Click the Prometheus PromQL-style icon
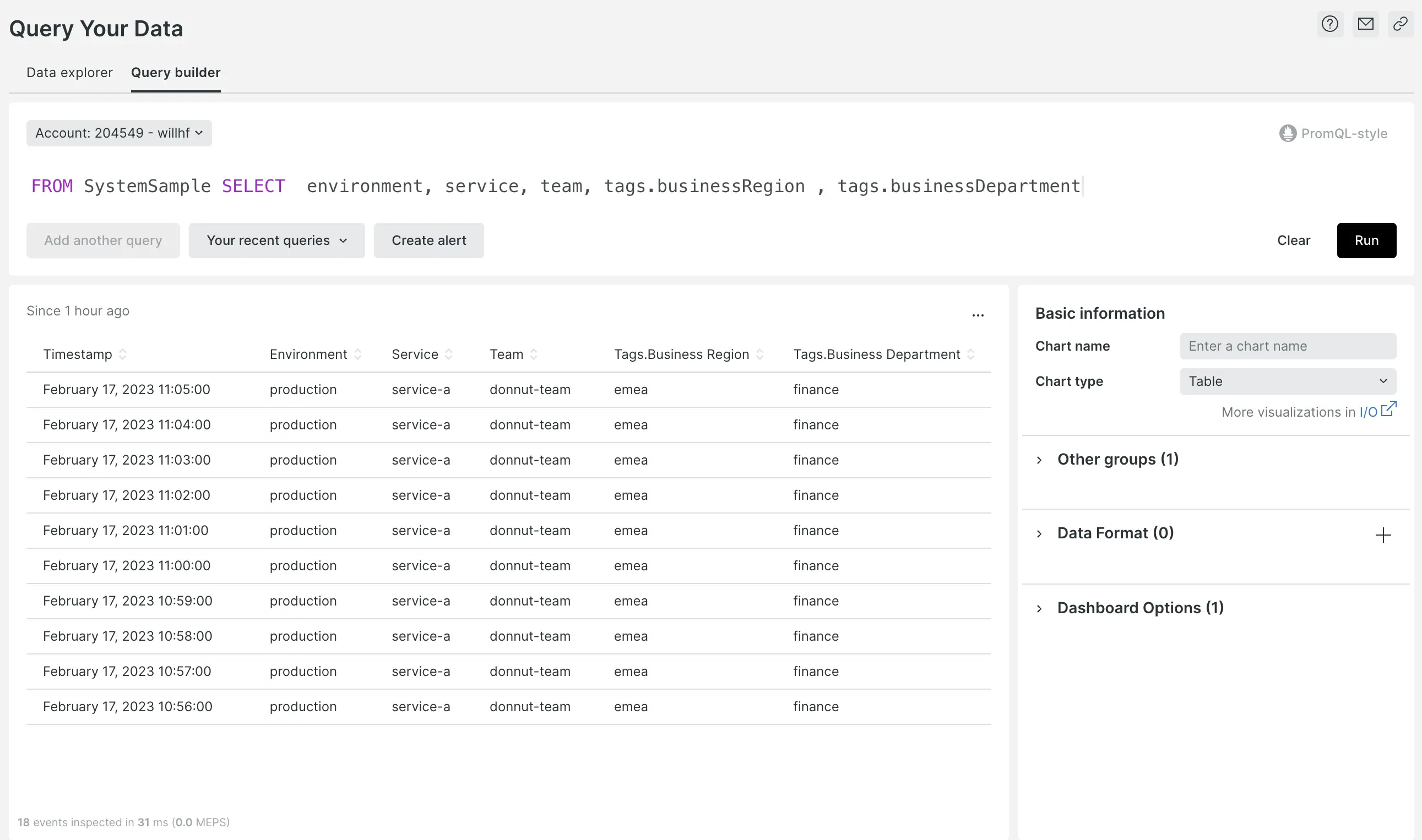Image resolution: width=1422 pixels, height=840 pixels. (x=1287, y=133)
